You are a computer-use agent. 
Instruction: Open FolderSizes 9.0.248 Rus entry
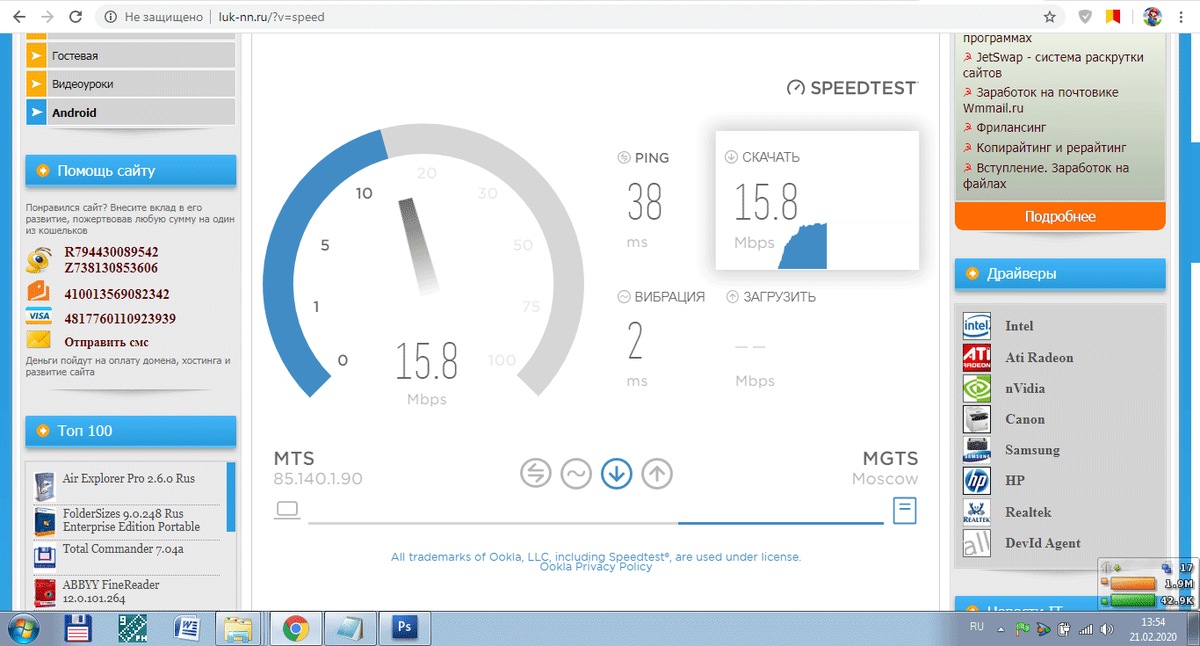pos(131,520)
